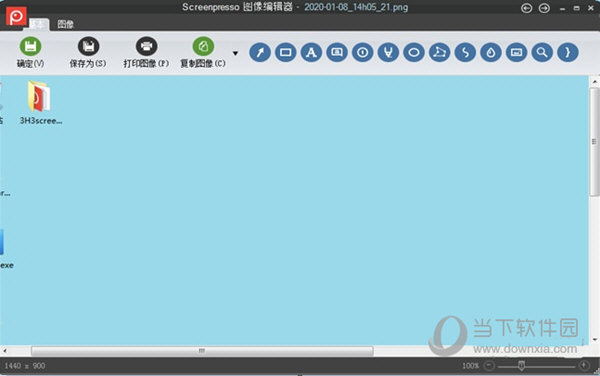
Task: Select the Magnifier tool
Action: (x=542, y=52)
